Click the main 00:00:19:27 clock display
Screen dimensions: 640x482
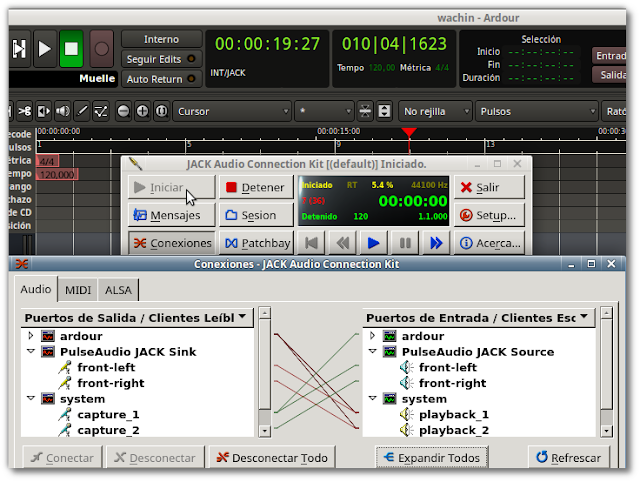tap(267, 44)
